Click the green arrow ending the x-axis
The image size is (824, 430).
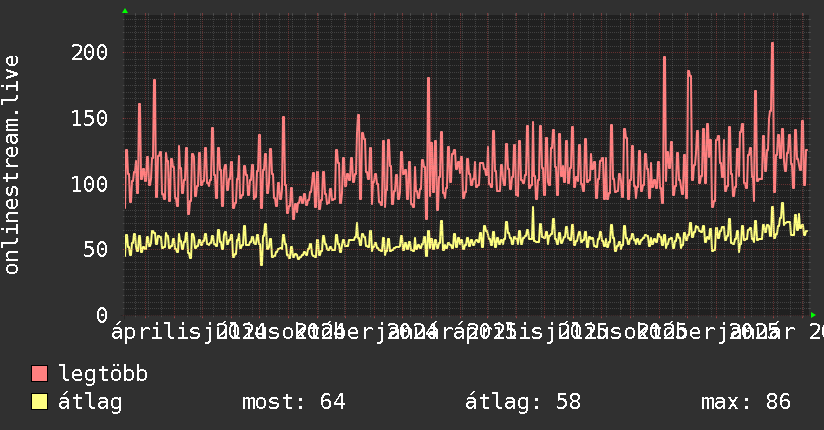(813, 315)
